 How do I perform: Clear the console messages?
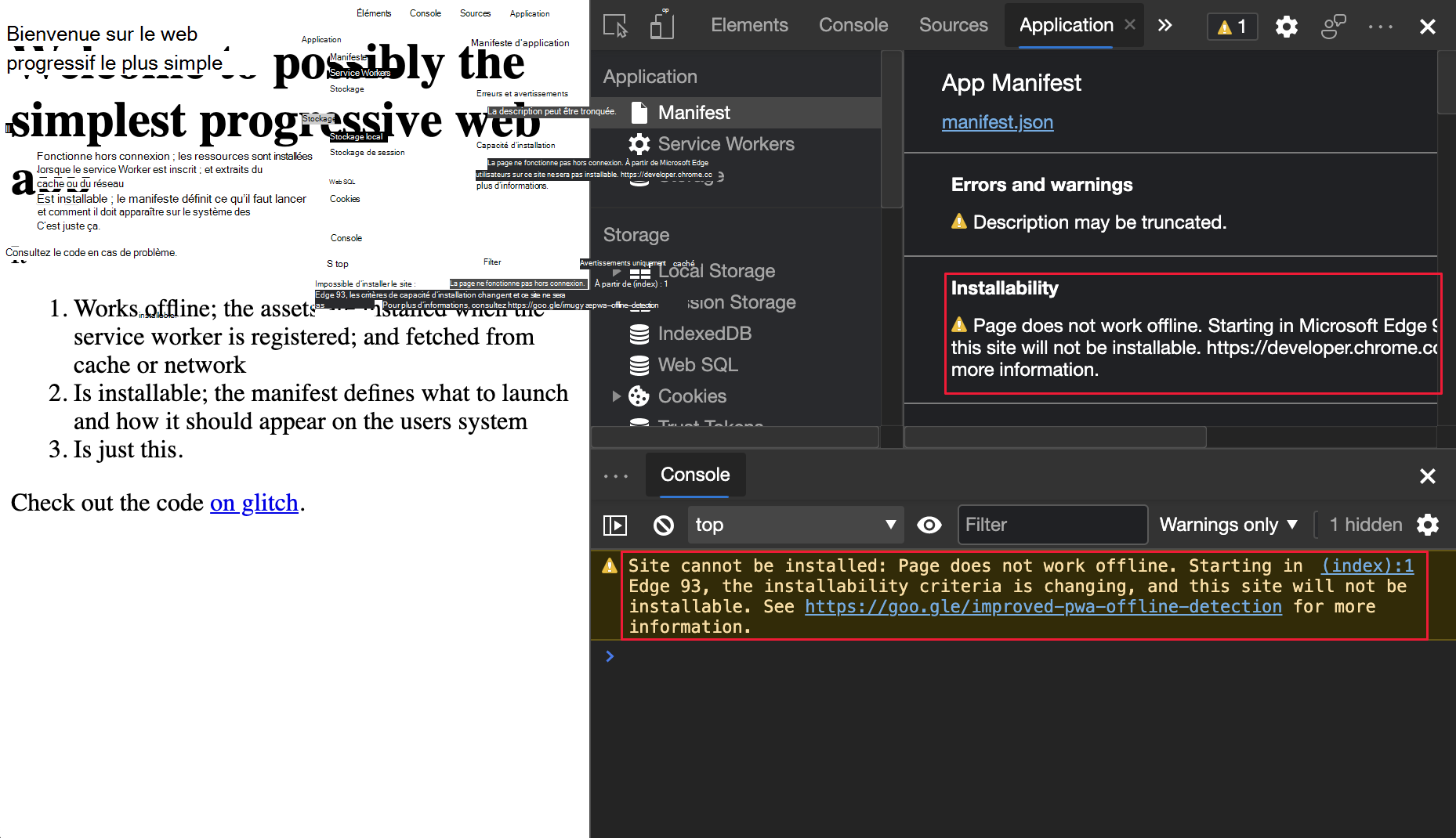pyautogui.click(x=663, y=525)
